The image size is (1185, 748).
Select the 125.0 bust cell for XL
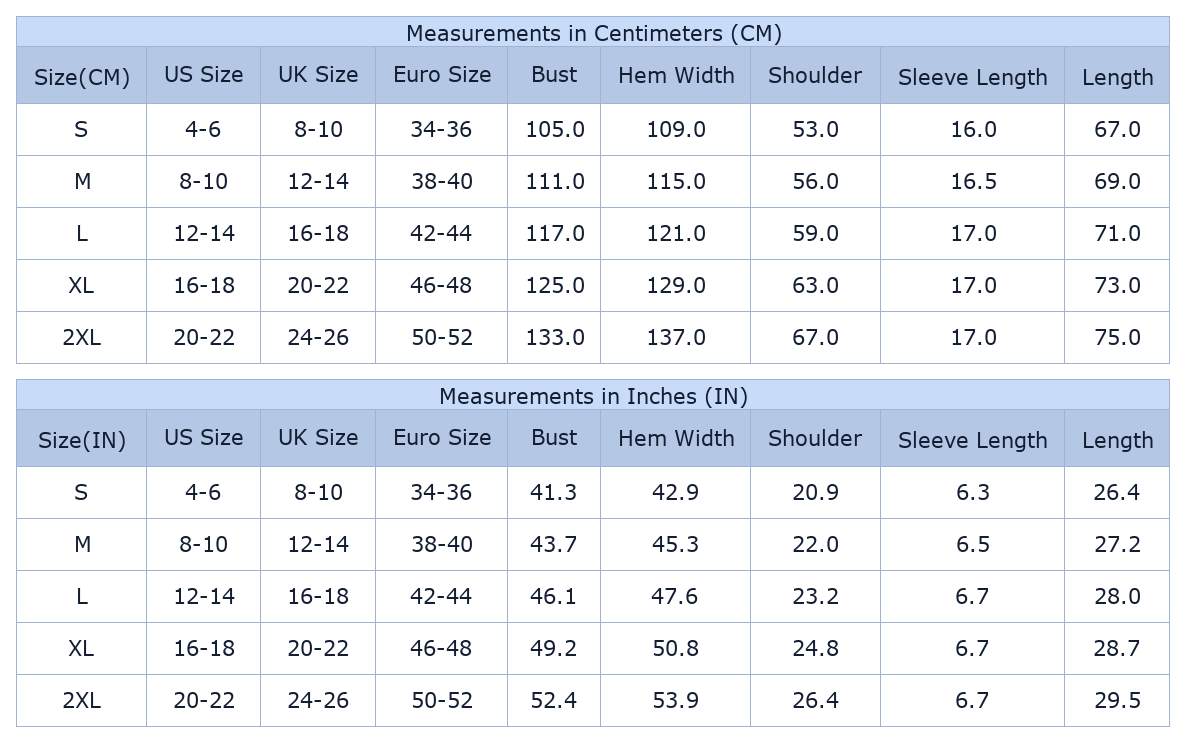[x=555, y=286]
